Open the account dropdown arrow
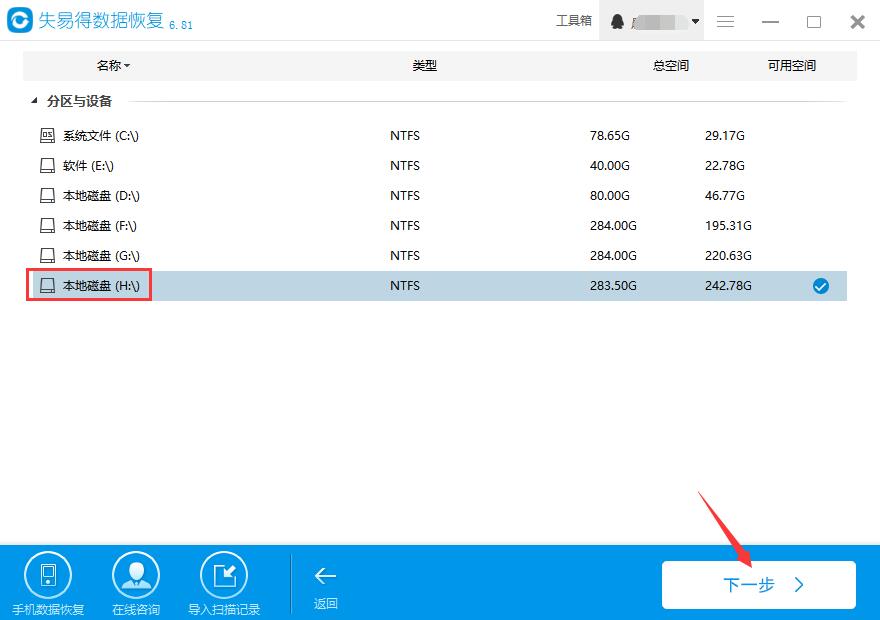 pos(695,21)
